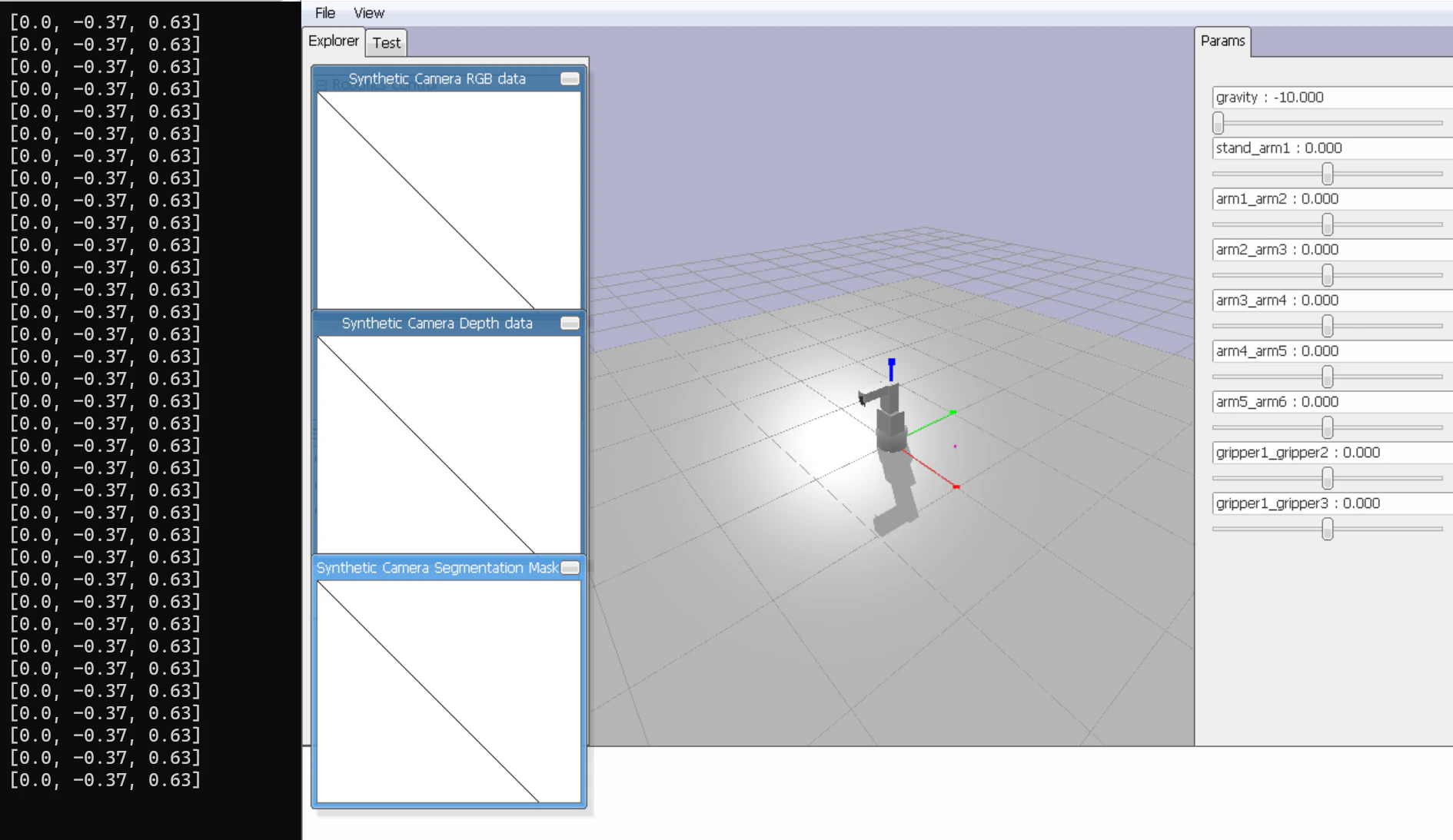1453x840 pixels.
Task: Click the gripper1_gripper3 slider handle
Action: click(1328, 529)
